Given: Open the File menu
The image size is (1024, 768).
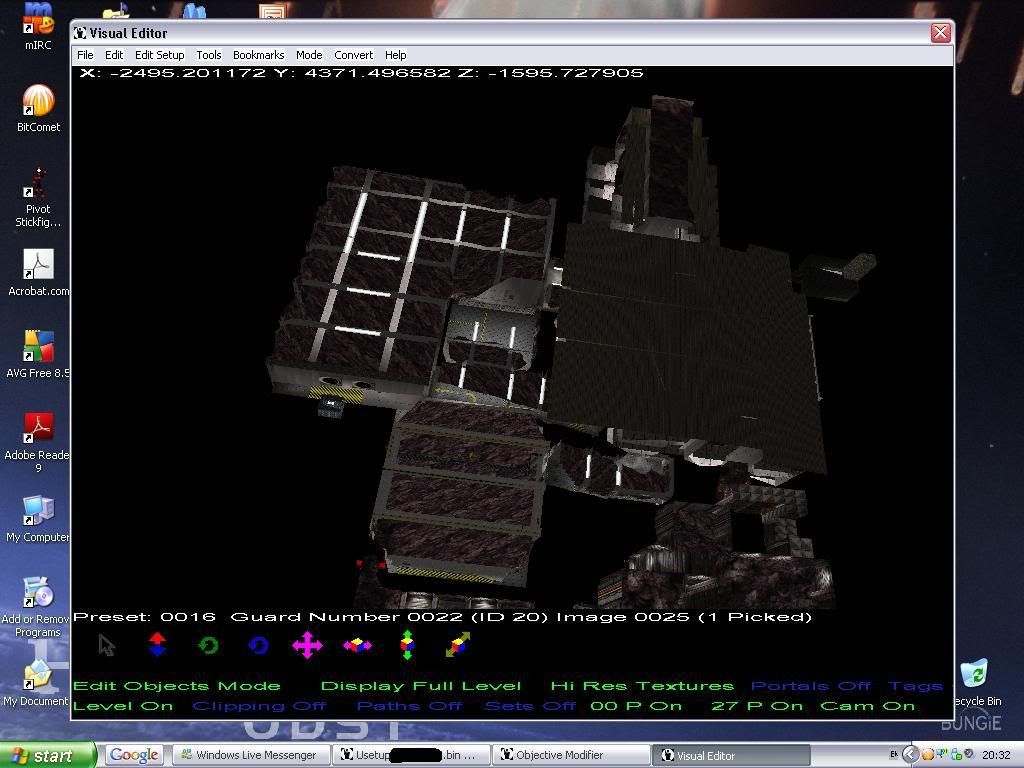Looking at the screenshot, I should tap(85, 55).
